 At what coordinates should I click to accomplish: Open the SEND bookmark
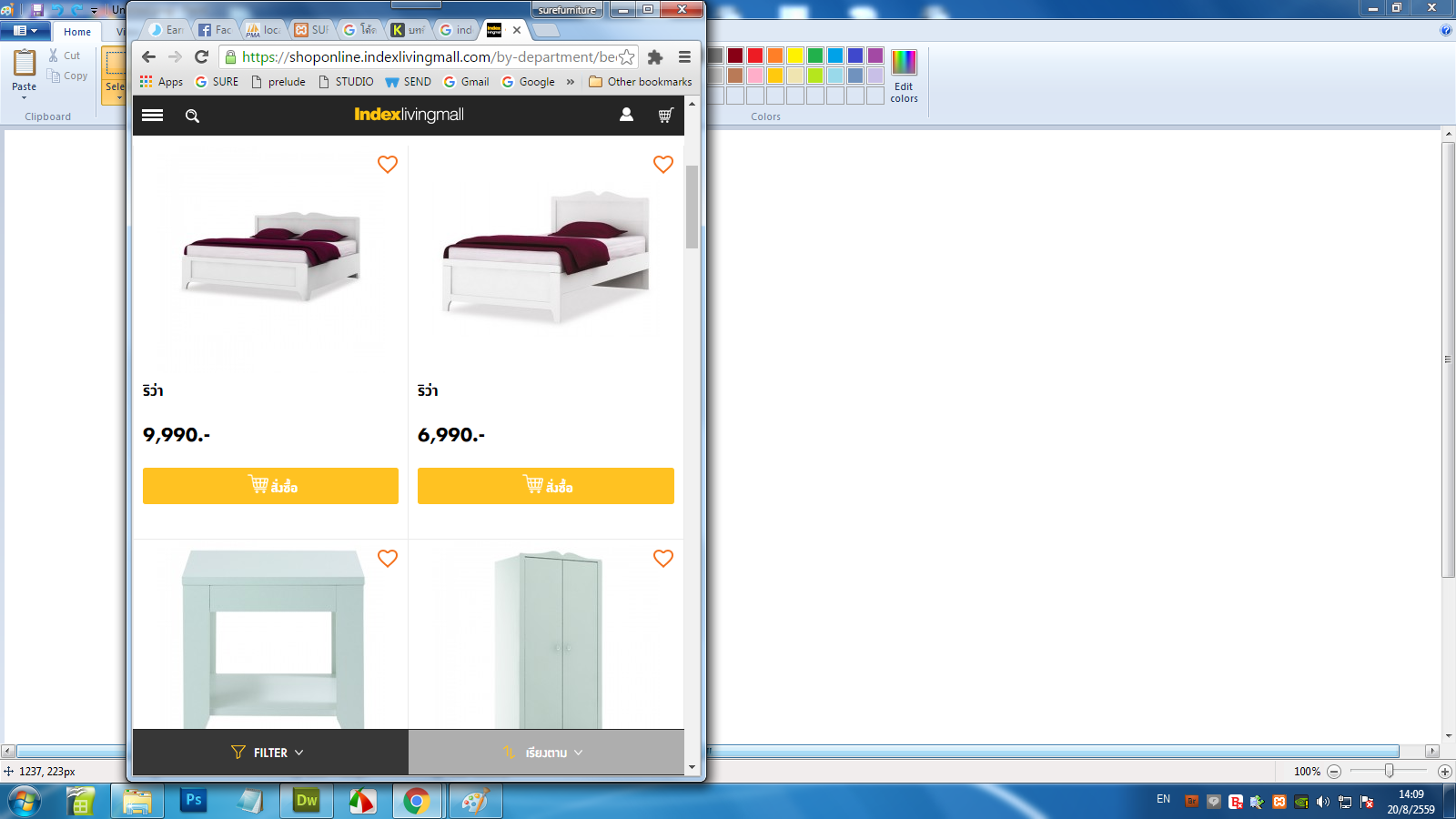(409, 82)
